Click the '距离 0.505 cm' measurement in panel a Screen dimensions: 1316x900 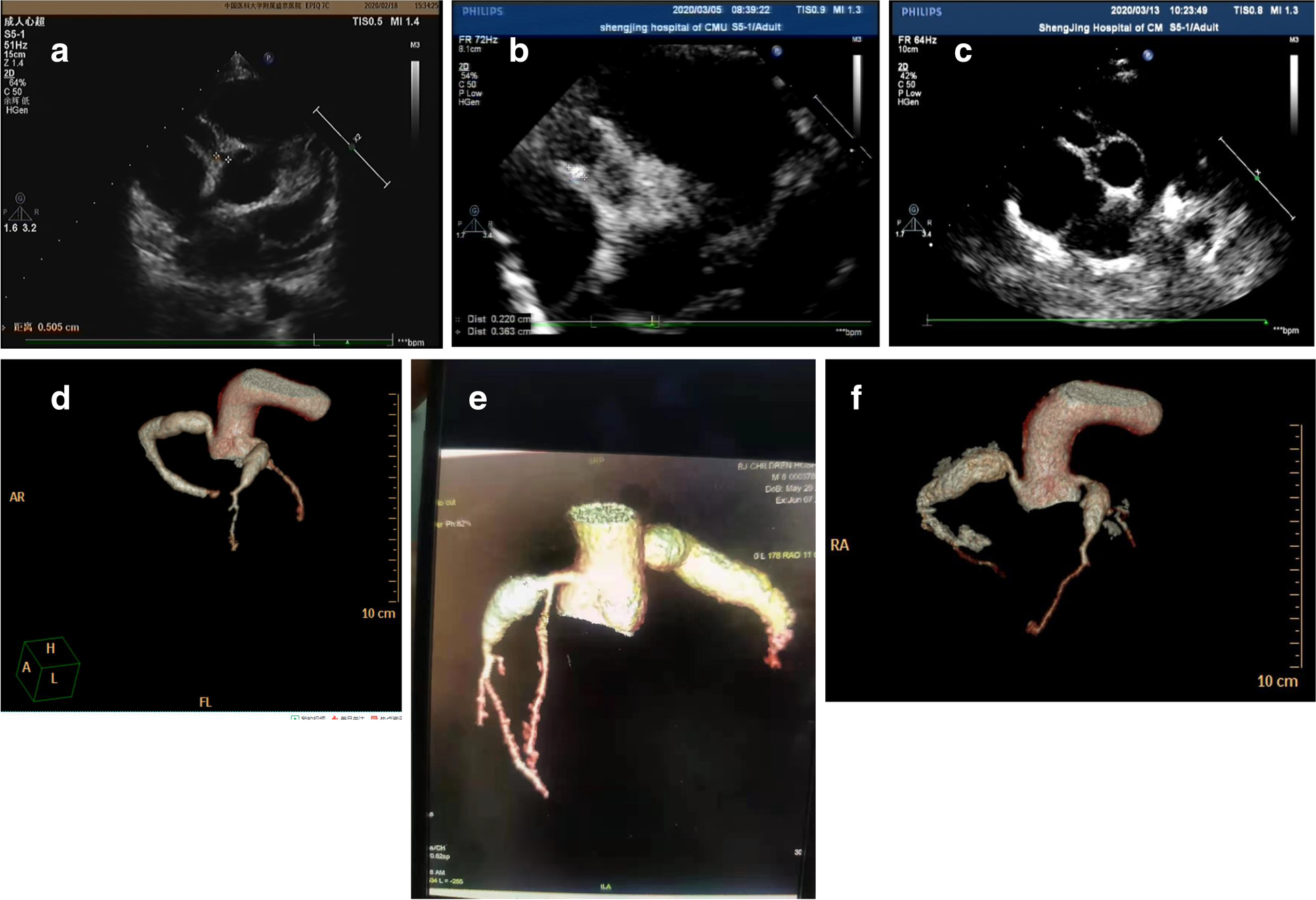[x=46, y=327]
